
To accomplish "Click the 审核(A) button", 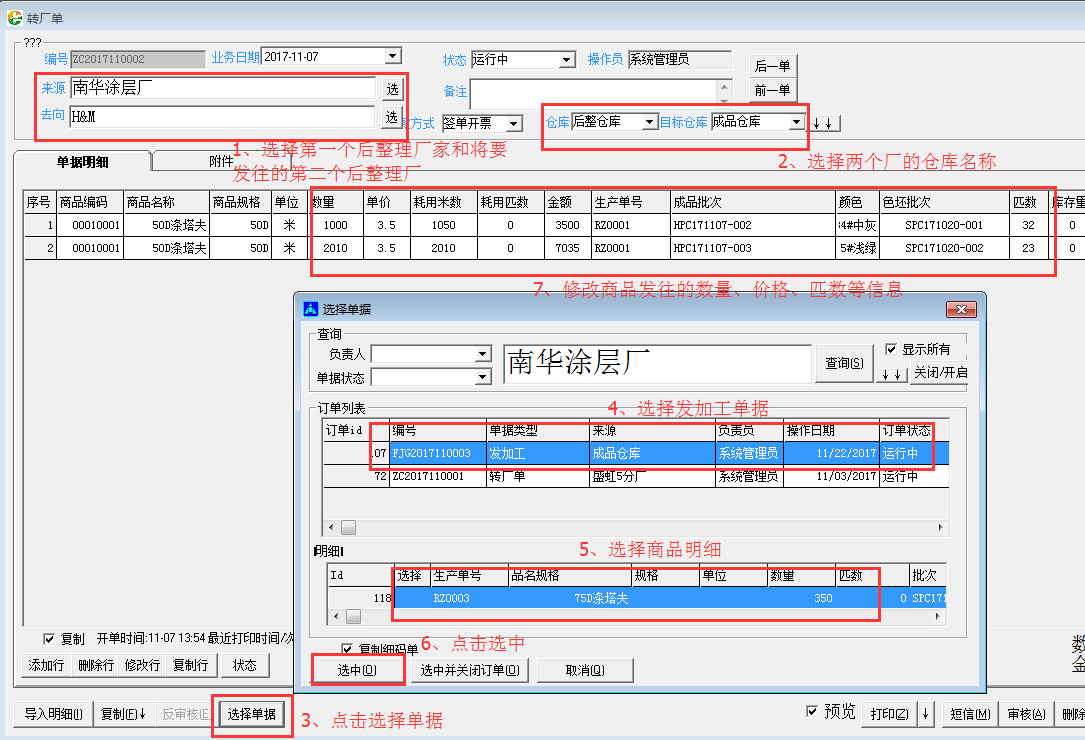I will coord(1027,714).
